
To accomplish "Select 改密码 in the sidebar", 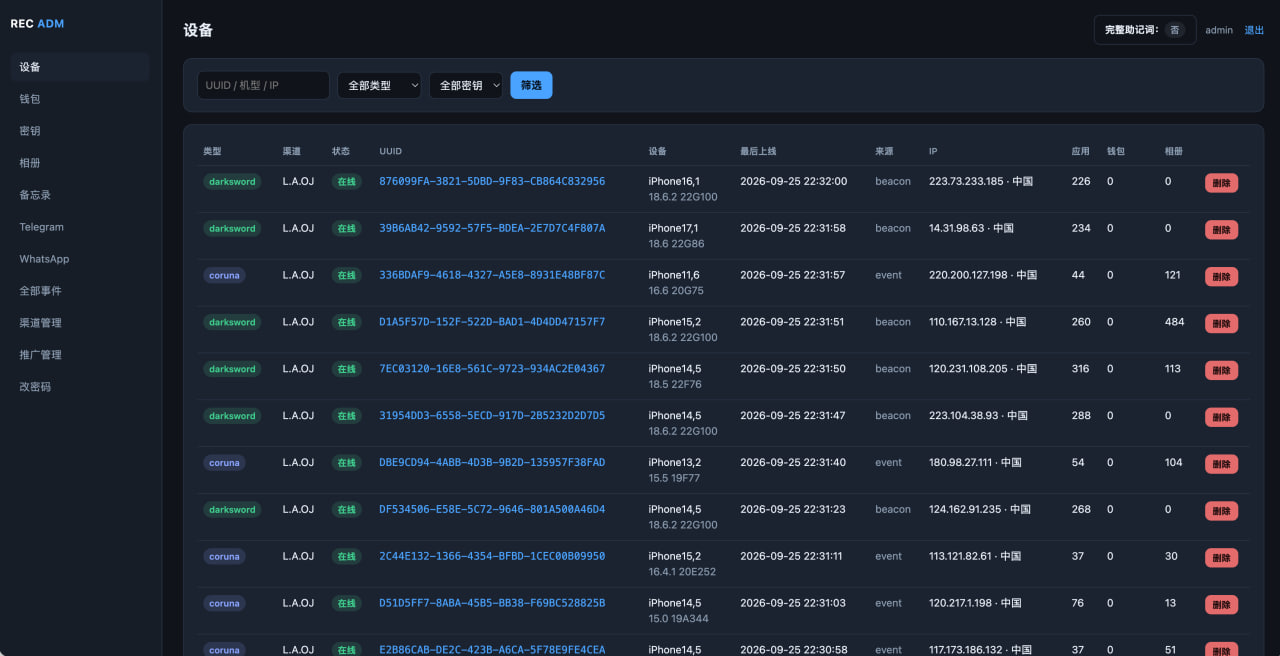I will pos(80,387).
